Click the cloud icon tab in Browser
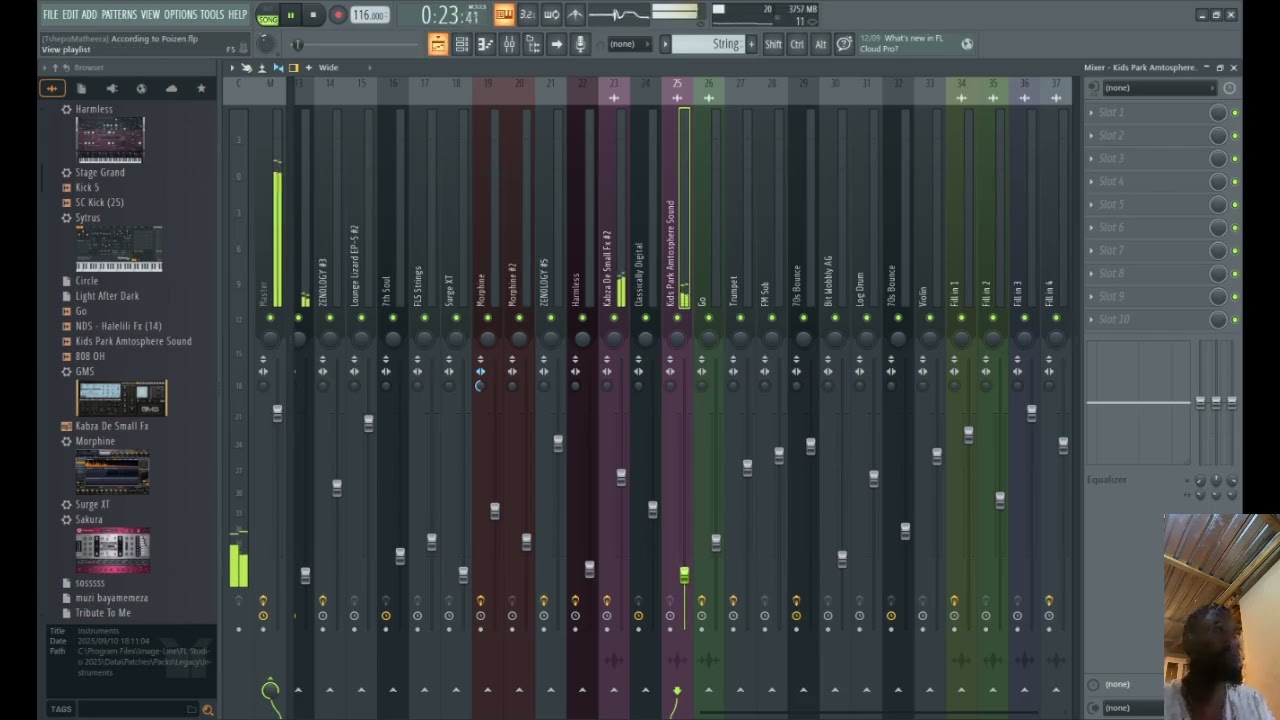This screenshot has height=720, width=1280. [x=171, y=89]
